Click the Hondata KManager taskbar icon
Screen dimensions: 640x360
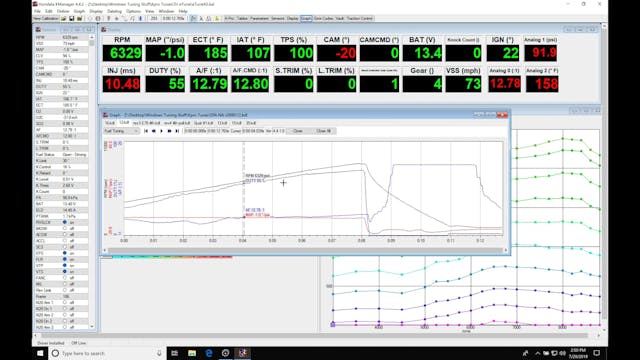coord(242,353)
